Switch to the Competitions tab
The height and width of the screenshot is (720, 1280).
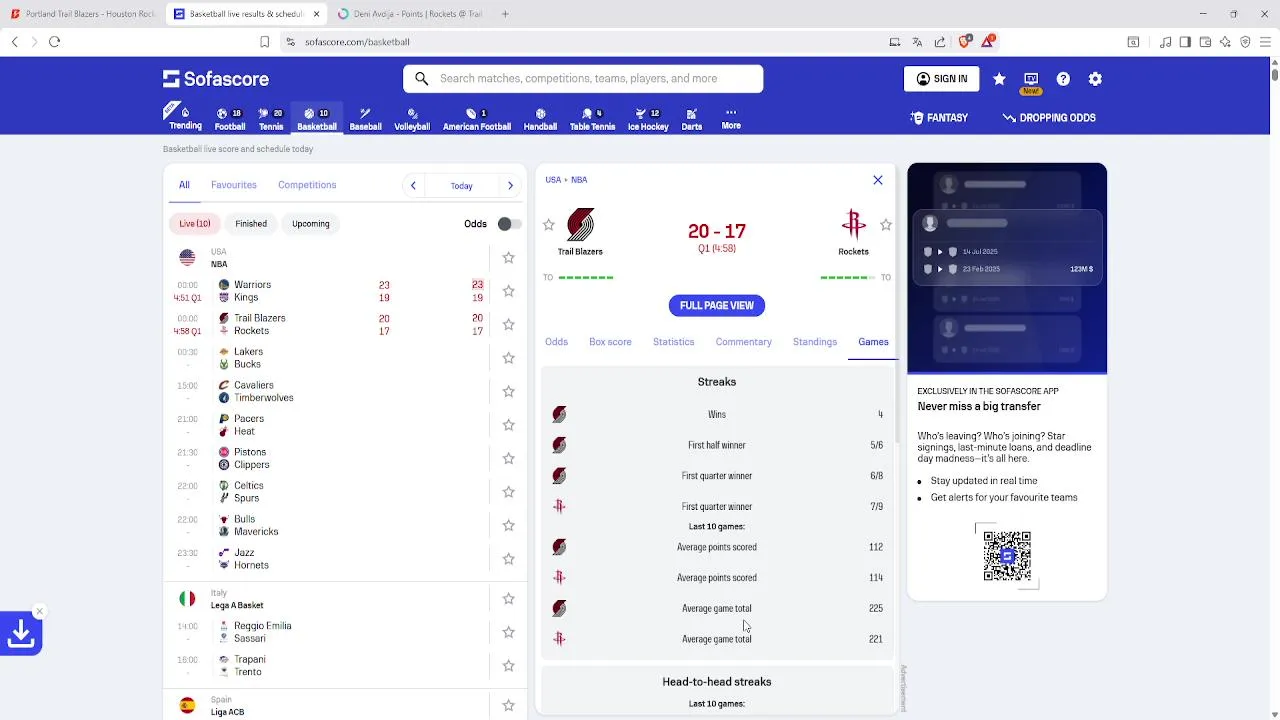click(x=307, y=185)
